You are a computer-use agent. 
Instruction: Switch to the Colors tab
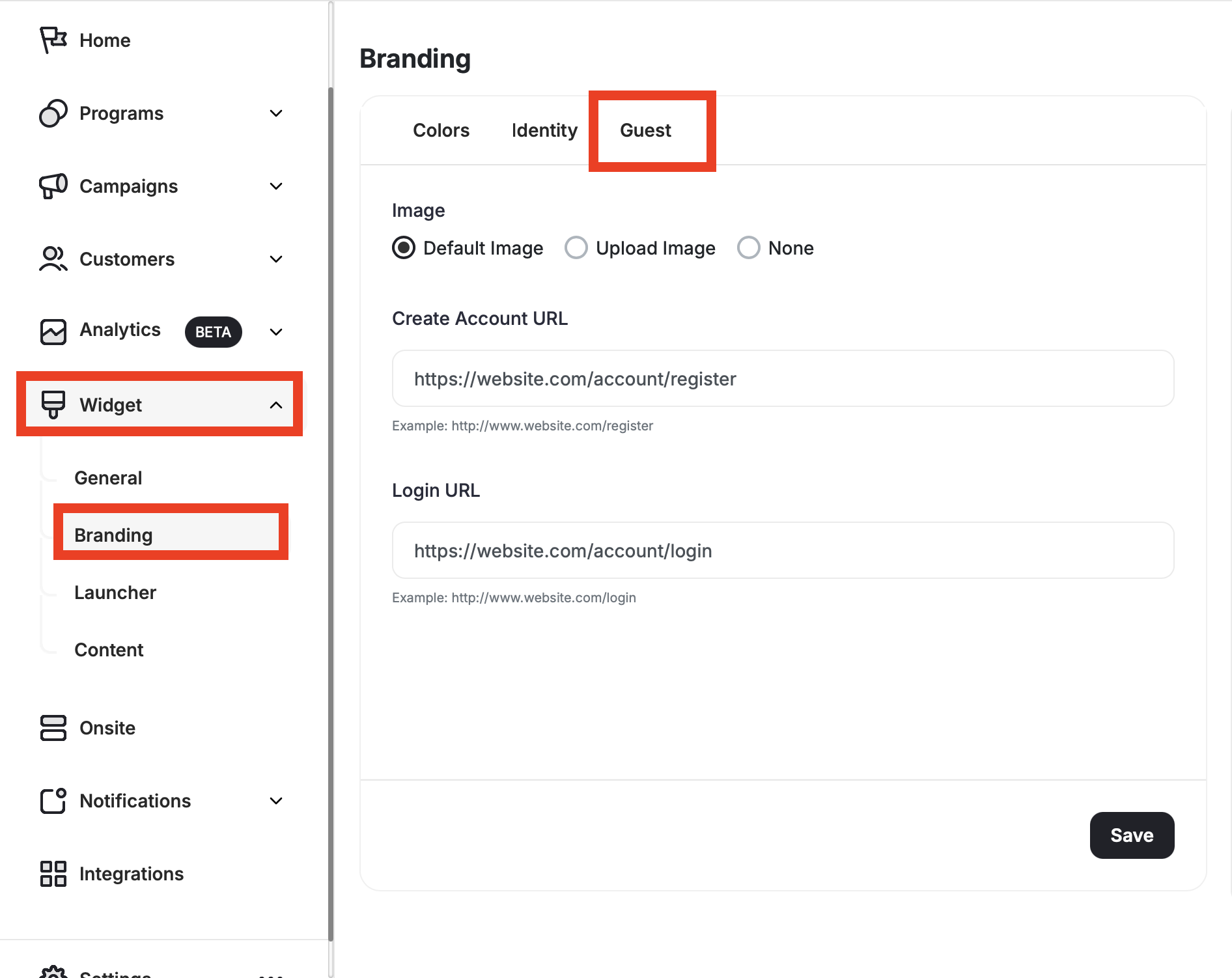[441, 130]
